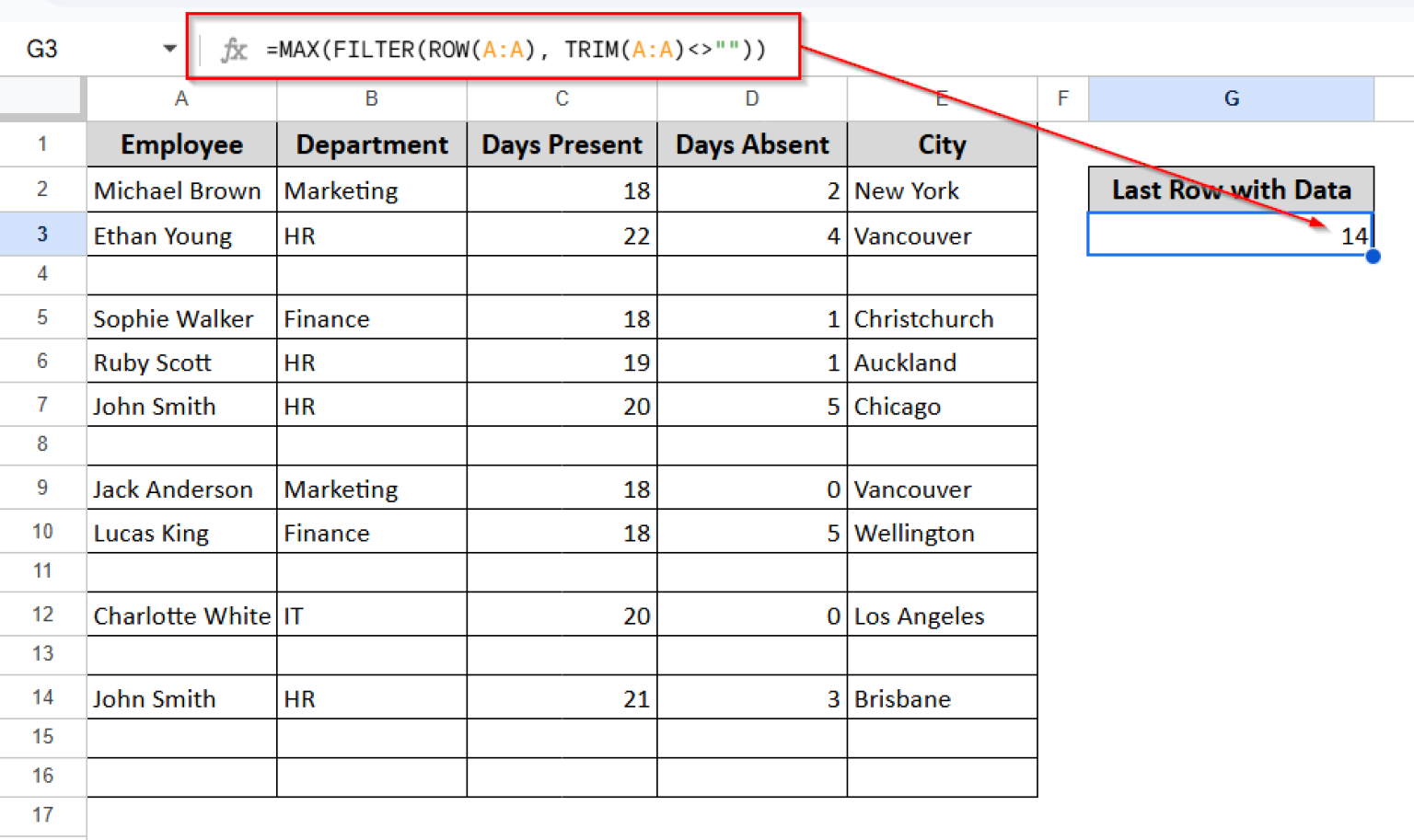Image resolution: width=1414 pixels, height=840 pixels.
Task: Click the Employee header cell
Action: point(181,144)
